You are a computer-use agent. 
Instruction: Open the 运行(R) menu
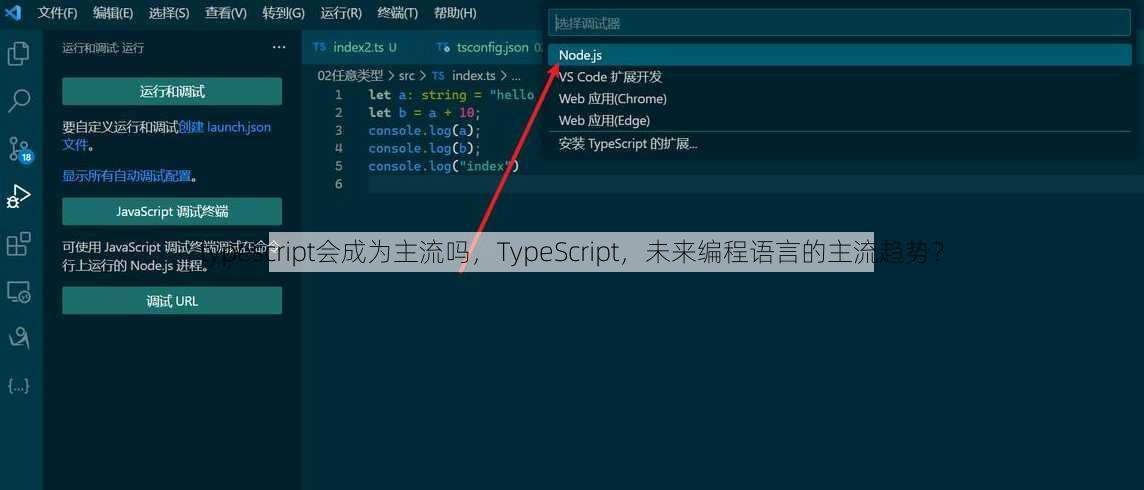click(x=341, y=13)
